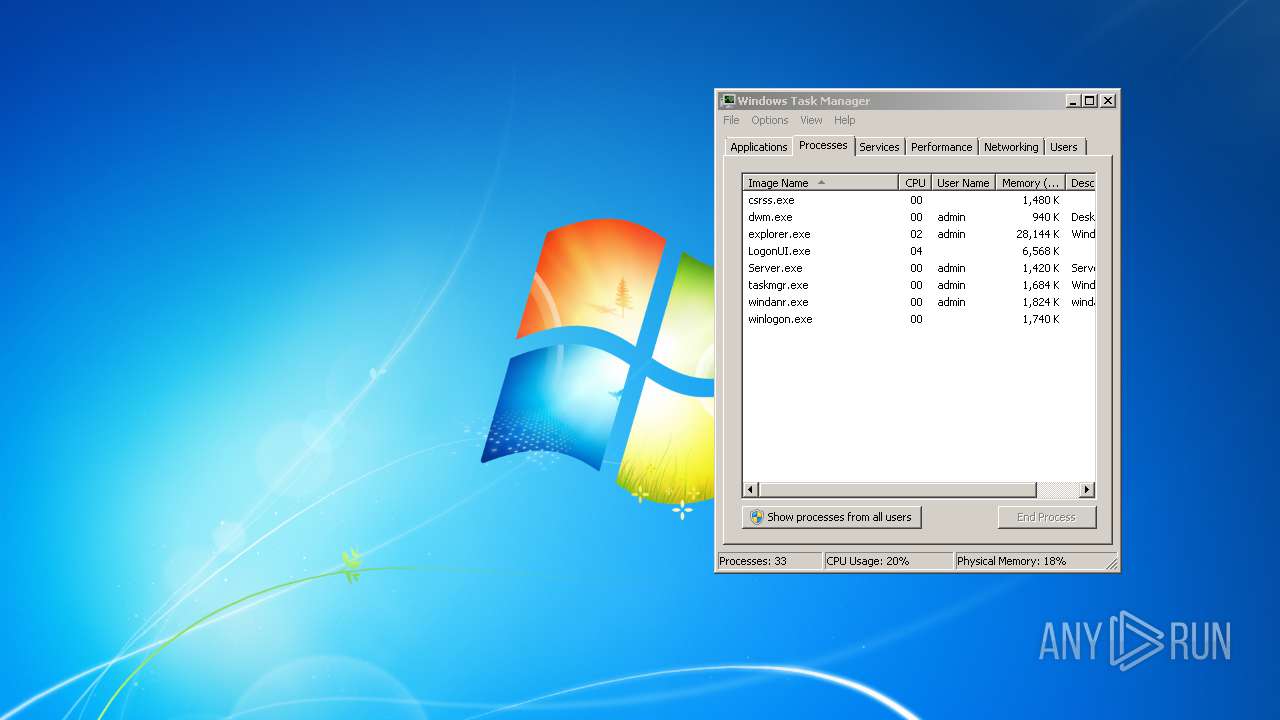Switch to the Users tab

(1064, 147)
